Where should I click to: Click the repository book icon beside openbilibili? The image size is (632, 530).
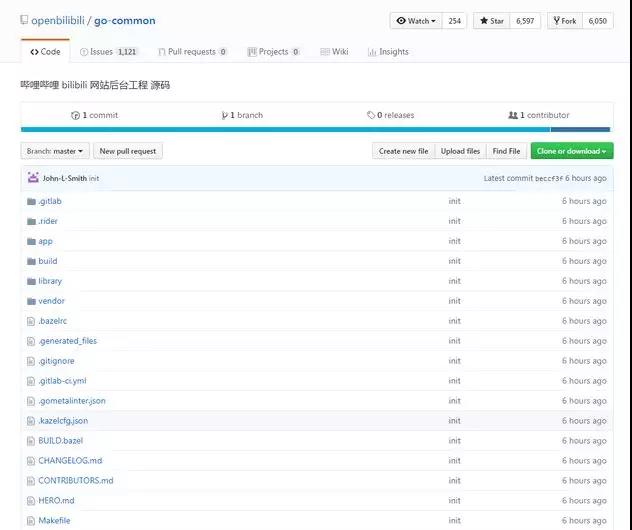point(24,20)
